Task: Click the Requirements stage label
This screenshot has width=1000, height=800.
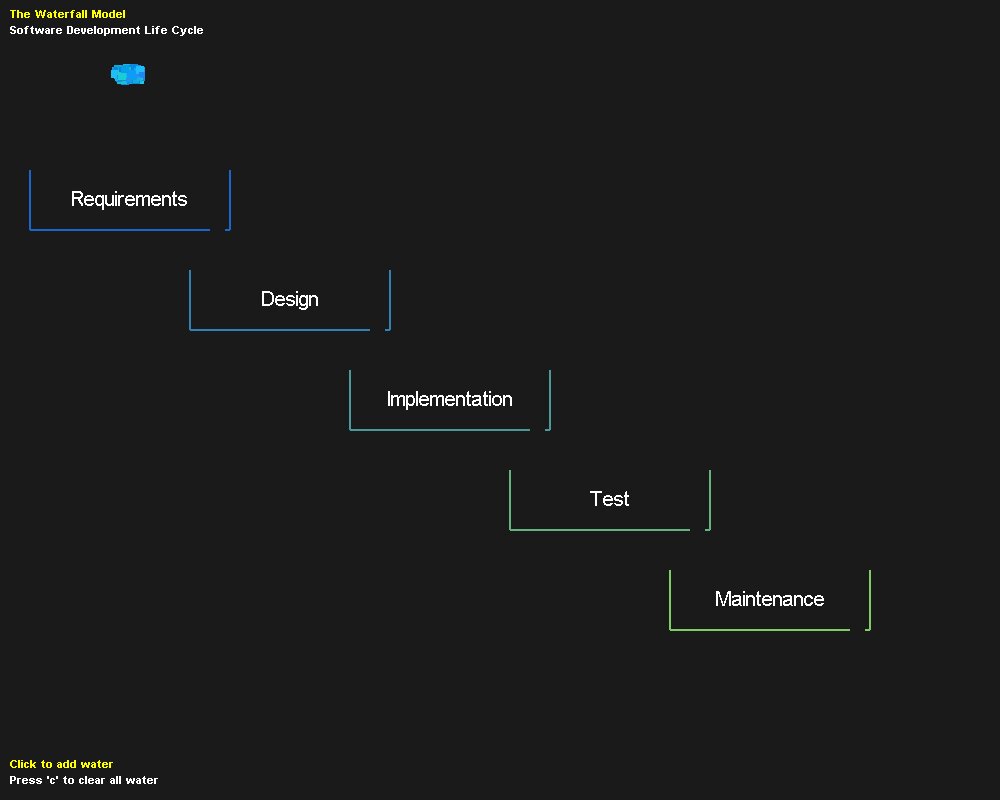Action: tap(129, 199)
